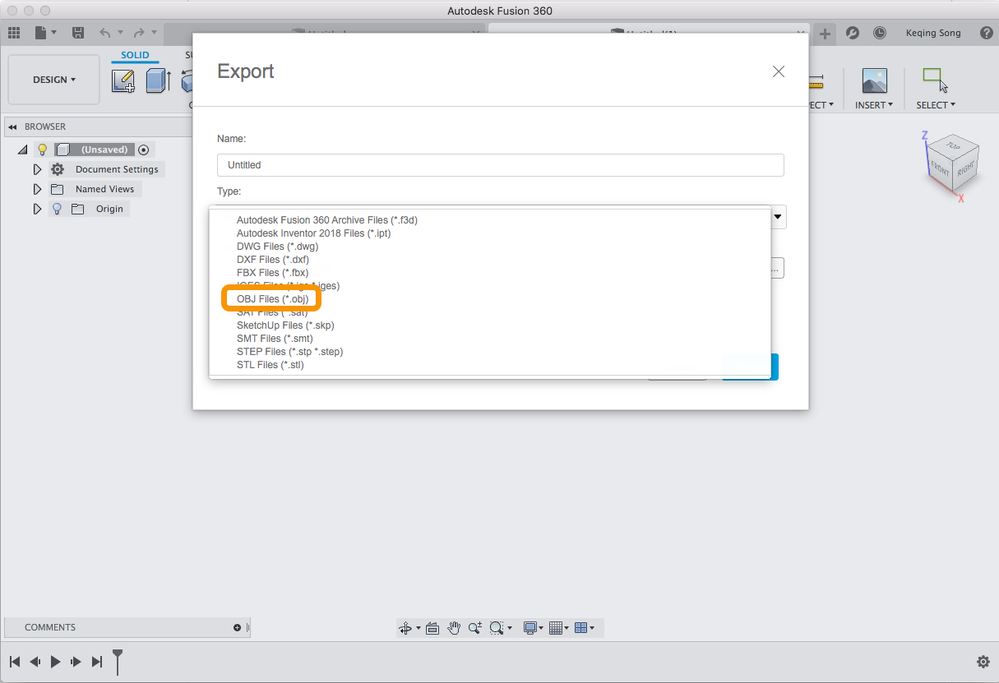Image resolution: width=999 pixels, height=683 pixels.
Task: Choose STL Files (*.stl)
Action: coord(270,365)
